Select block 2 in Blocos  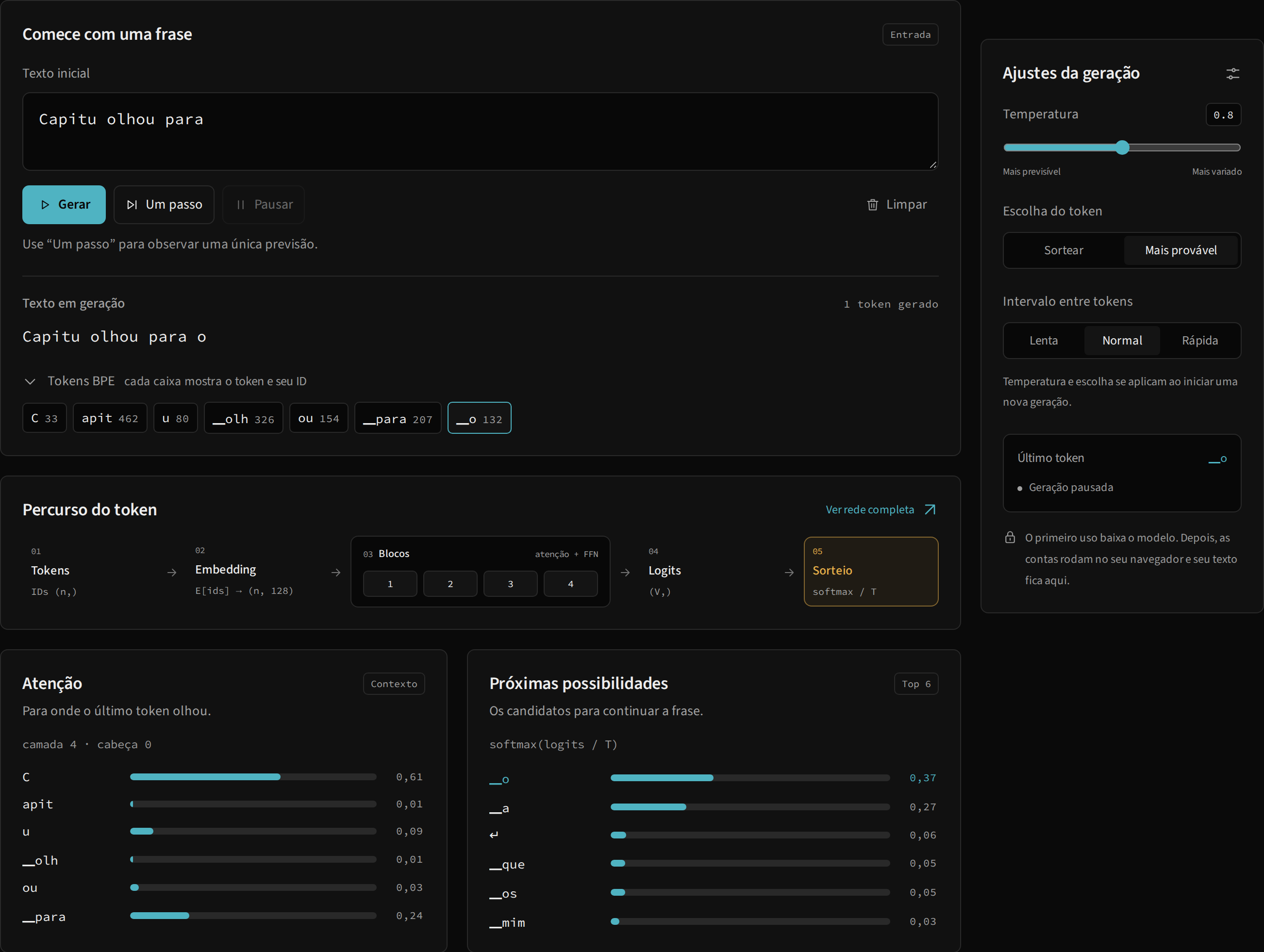pos(449,584)
